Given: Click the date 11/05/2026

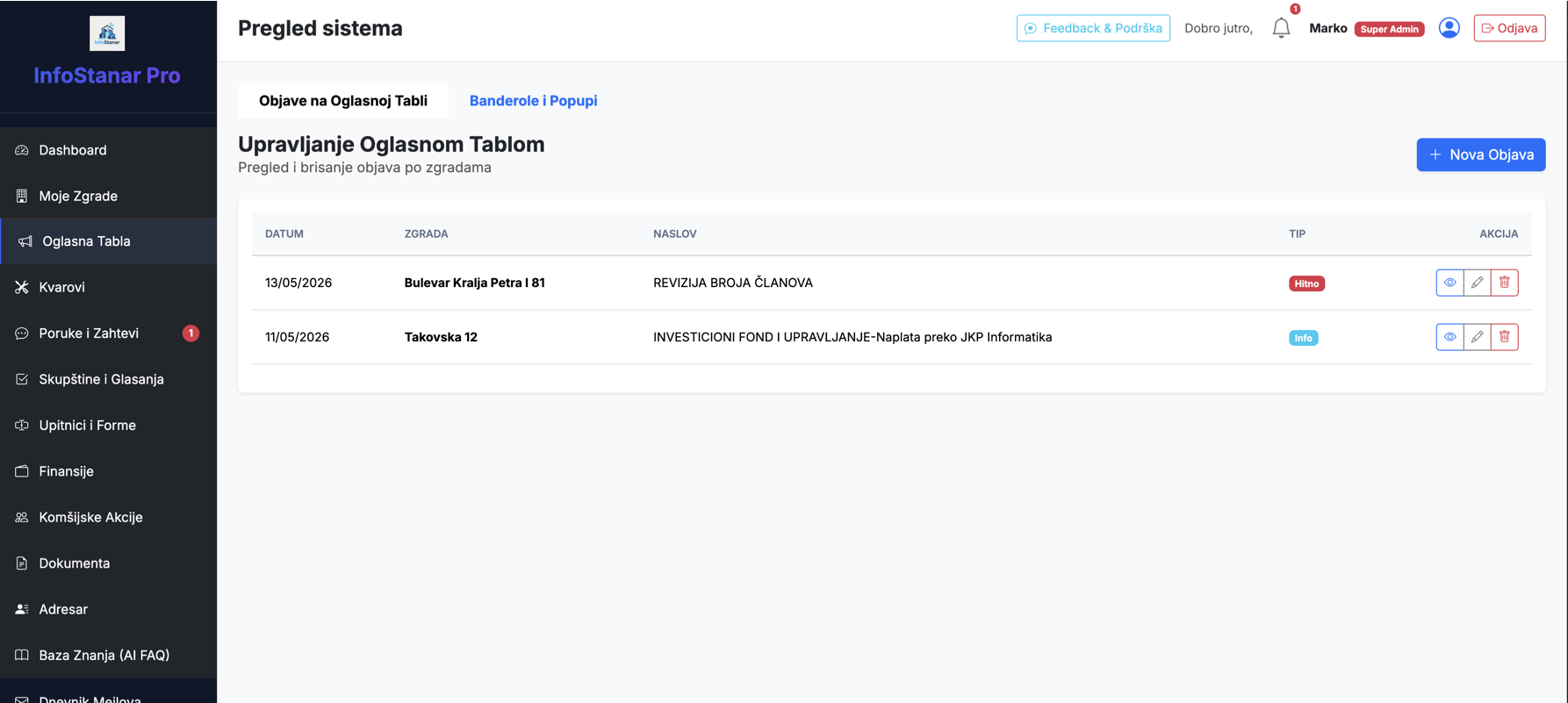Looking at the screenshot, I should point(297,337).
